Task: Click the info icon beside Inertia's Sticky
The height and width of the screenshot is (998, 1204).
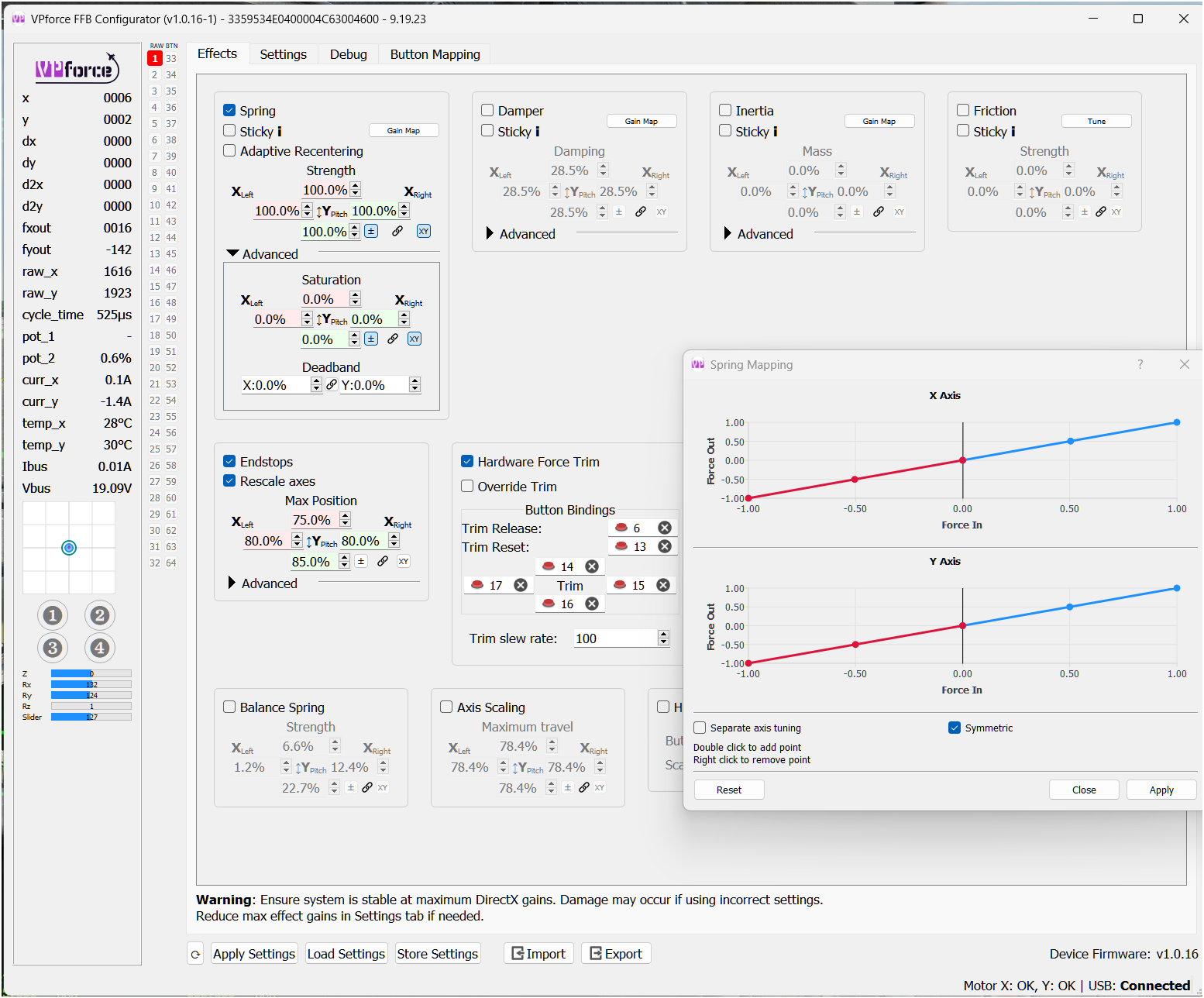Action: pos(776,132)
